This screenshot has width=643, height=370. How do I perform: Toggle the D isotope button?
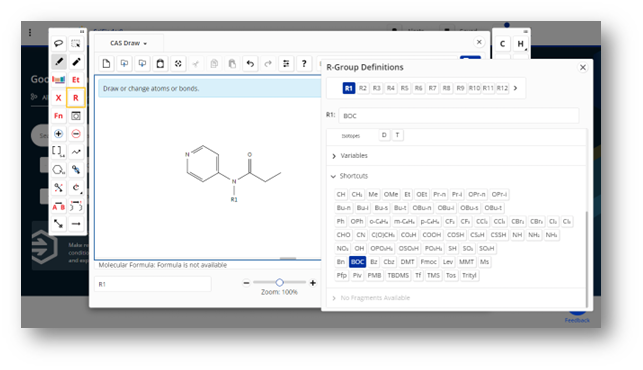(384, 135)
